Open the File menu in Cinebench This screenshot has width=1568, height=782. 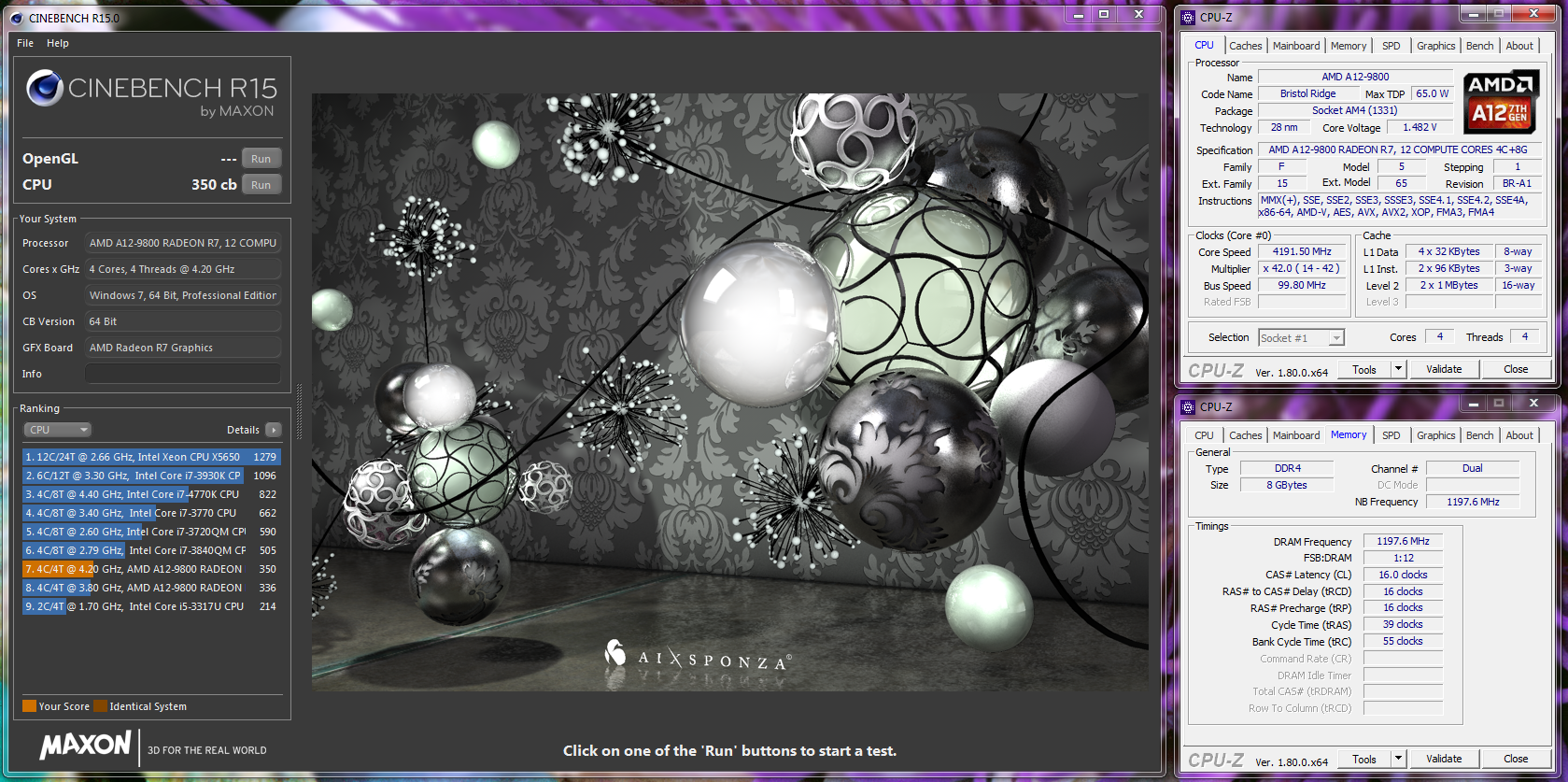pos(25,43)
